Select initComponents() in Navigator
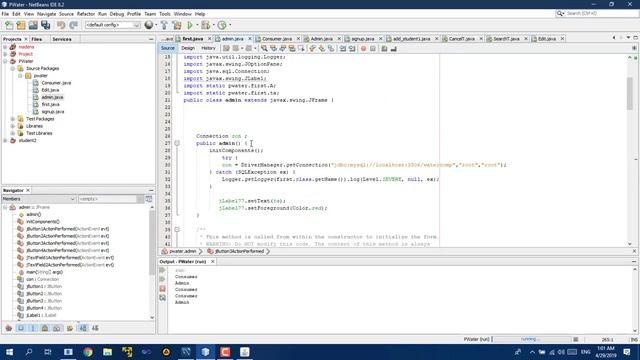Viewport: 640px width, 360px height. [x=42, y=222]
